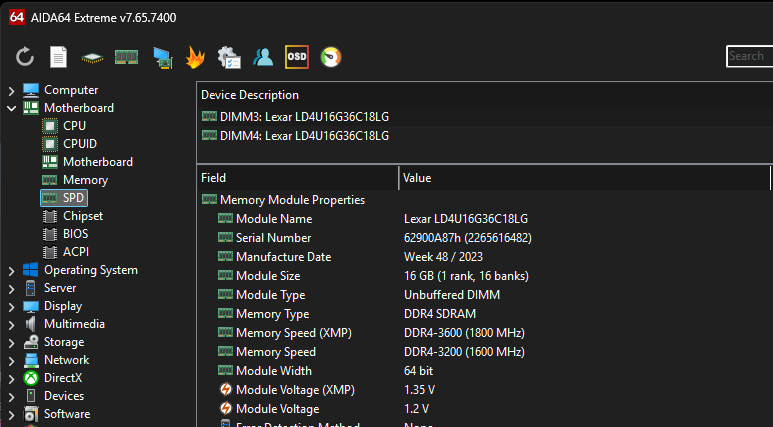Select Software in the tree
The image size is (773, 427).
coord(67,414)
